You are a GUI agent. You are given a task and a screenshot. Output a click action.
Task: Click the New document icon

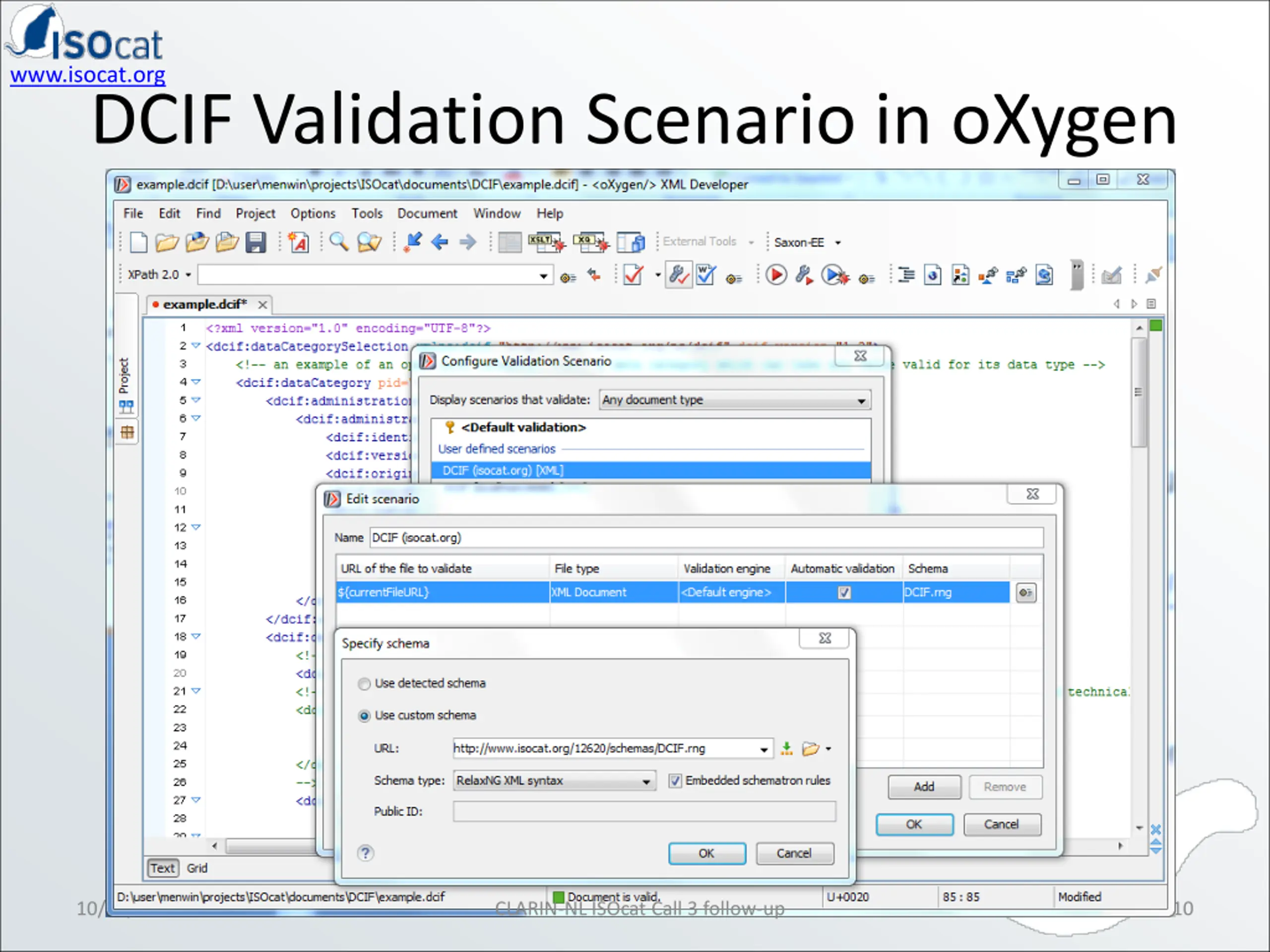[x=138, y=242]
